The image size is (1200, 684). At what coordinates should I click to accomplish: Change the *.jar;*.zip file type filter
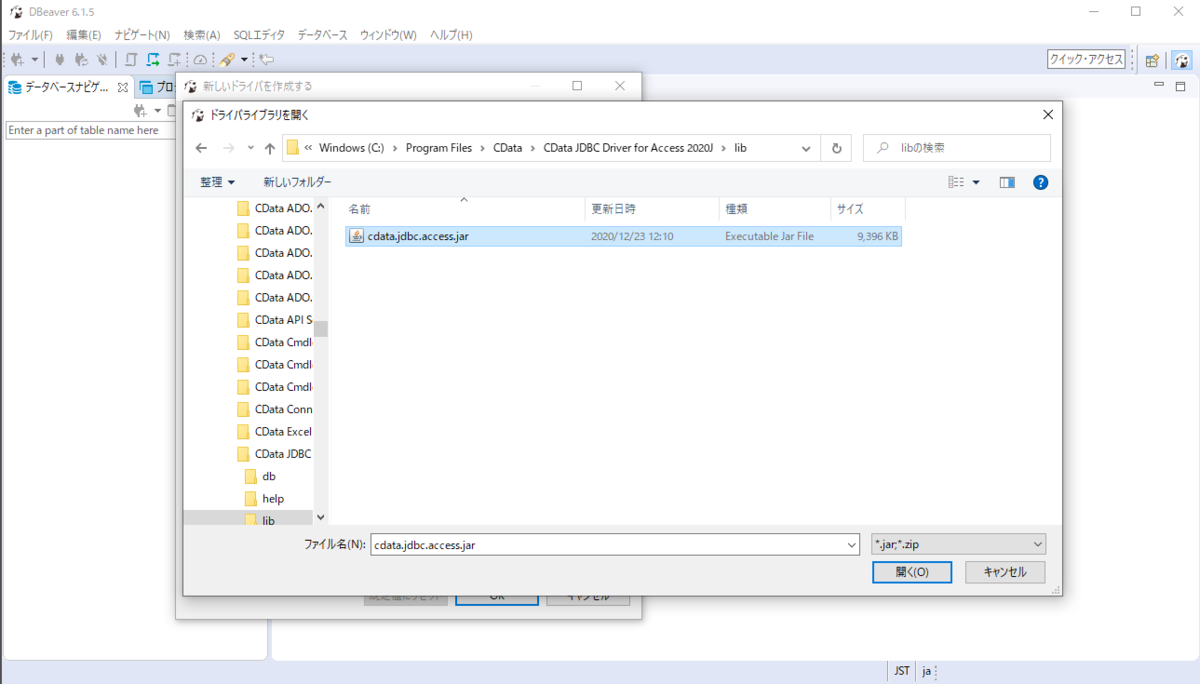[957, 543]
